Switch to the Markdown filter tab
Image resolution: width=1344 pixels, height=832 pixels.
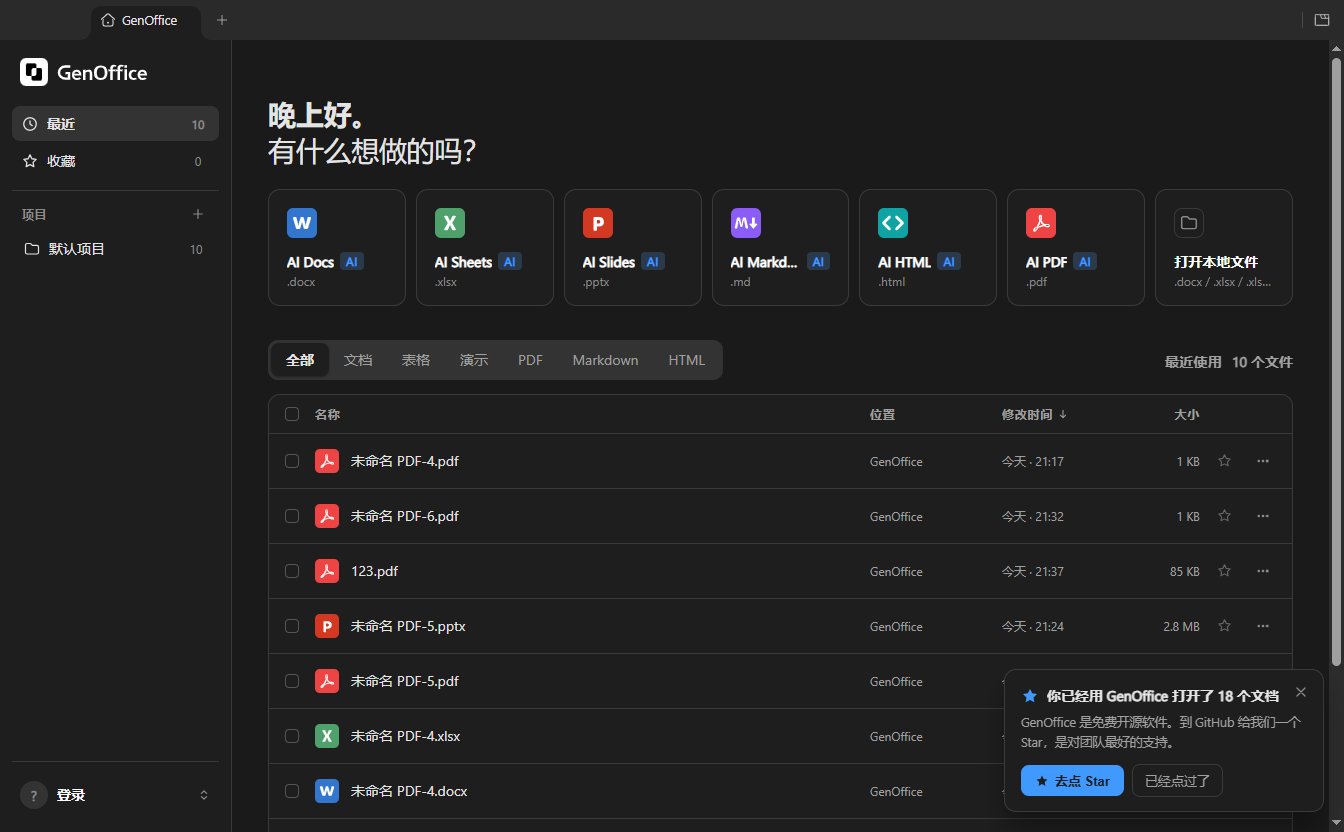click(x=605, y=360)
